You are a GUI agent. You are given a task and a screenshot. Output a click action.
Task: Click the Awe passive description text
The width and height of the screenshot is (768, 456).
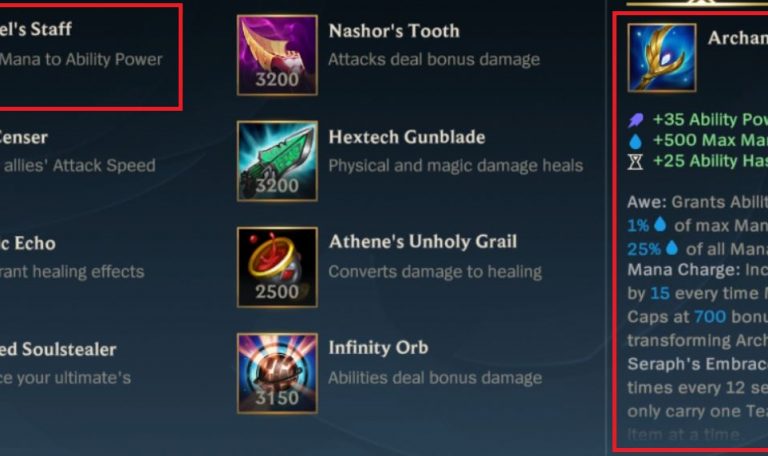(697, 225)
